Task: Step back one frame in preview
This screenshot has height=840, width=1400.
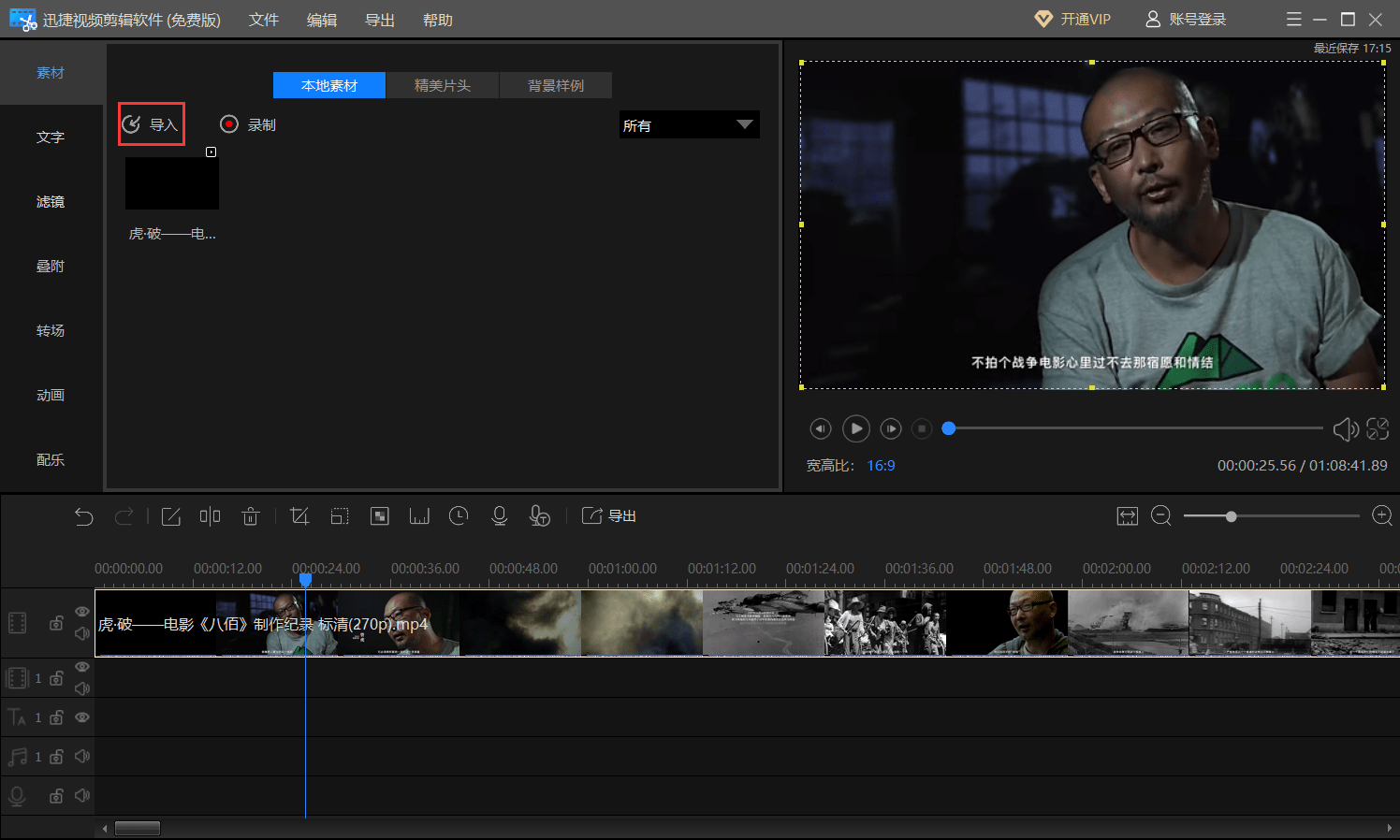Action: [x=821, y=428]
